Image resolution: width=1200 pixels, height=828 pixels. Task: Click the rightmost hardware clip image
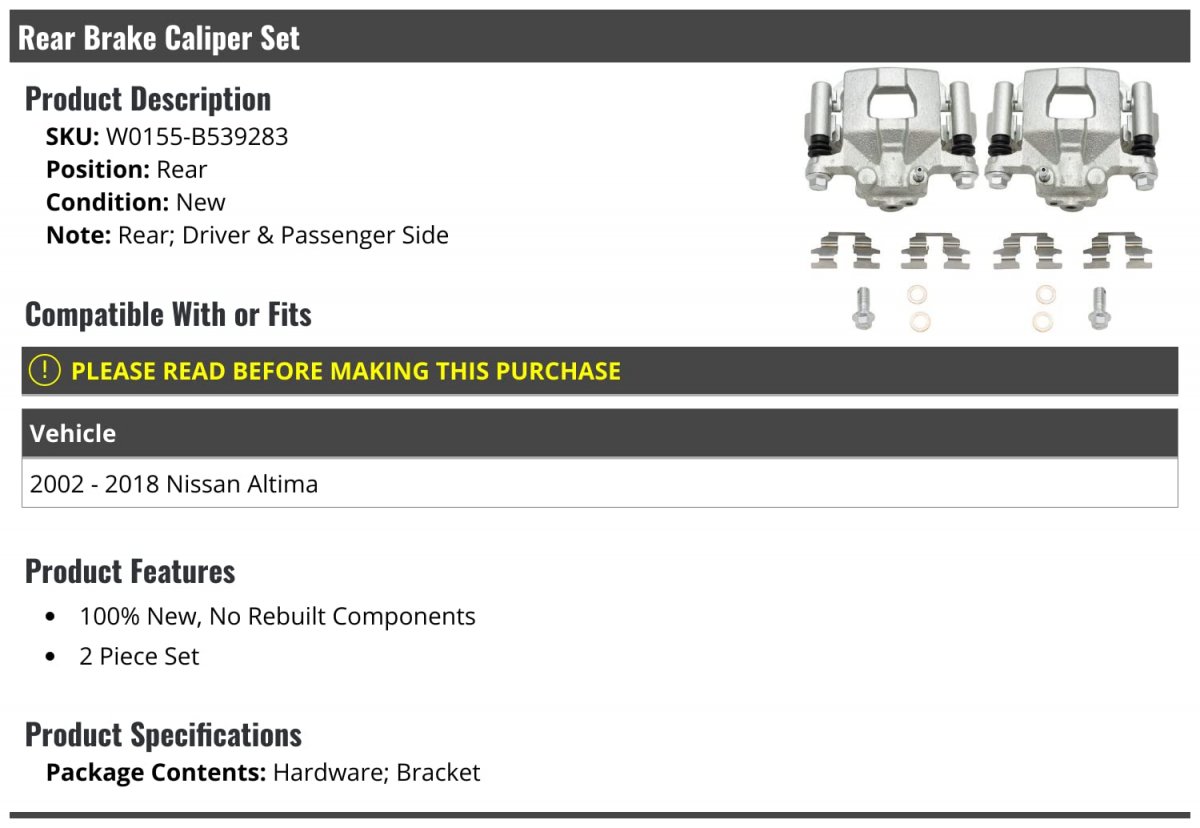point(1117,251)
